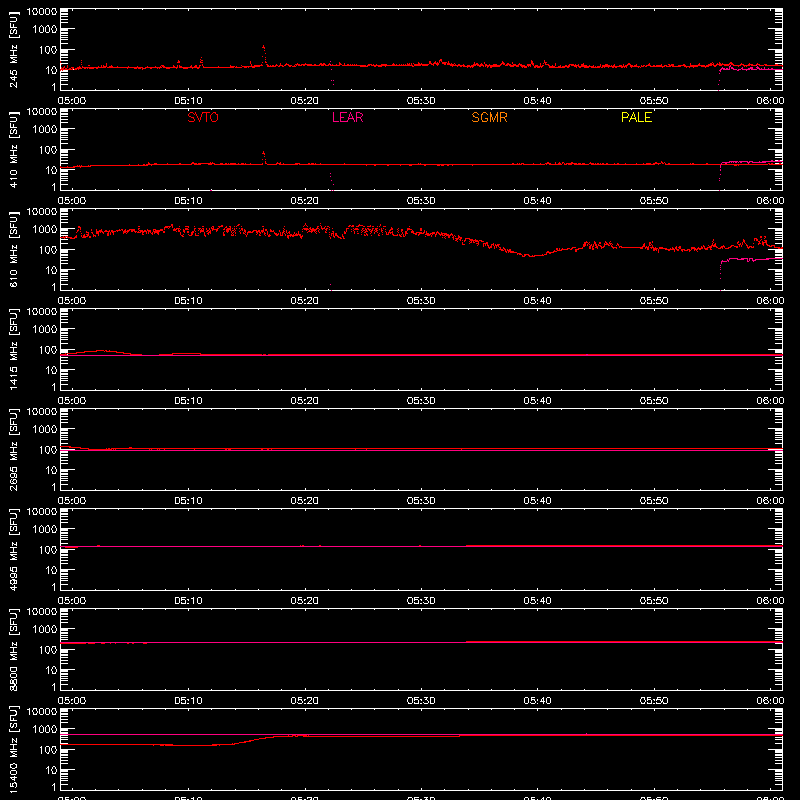Click the yellow PALE station legend label
Viewport: 800px width, 800px height.
coord(636,117)
